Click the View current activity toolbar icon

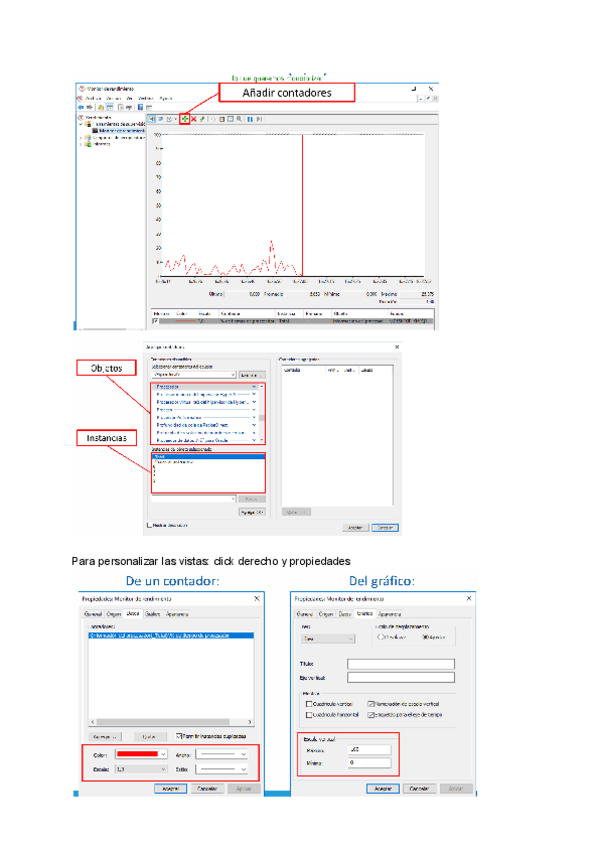tap(152, 119)
